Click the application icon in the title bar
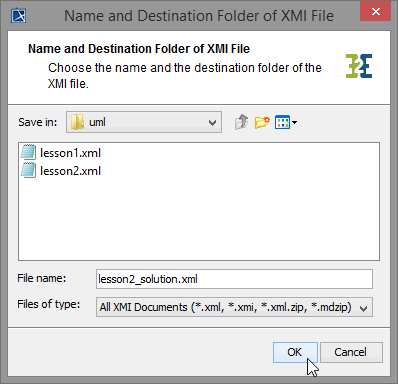The image size is (398, 384). [19, 16]
